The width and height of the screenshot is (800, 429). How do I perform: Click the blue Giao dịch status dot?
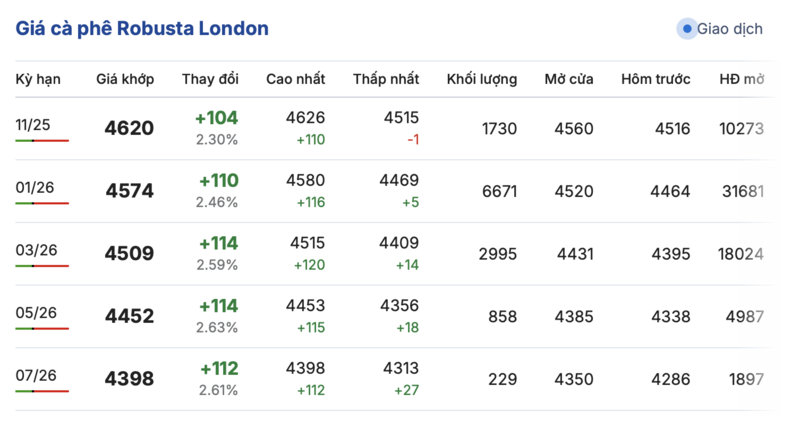[687, 29]
